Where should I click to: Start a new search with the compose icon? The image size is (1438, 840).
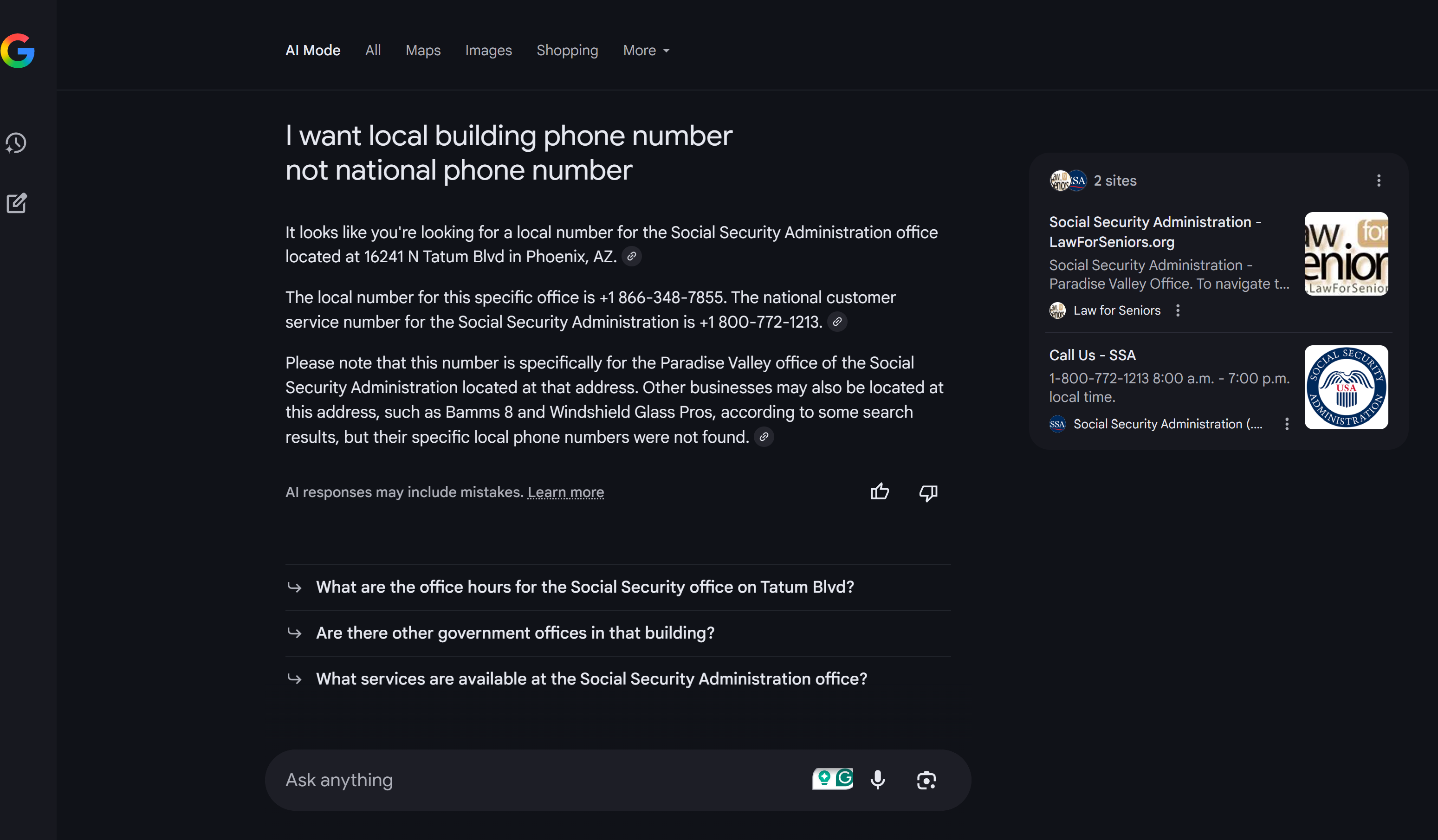click(x=17, y=203)
